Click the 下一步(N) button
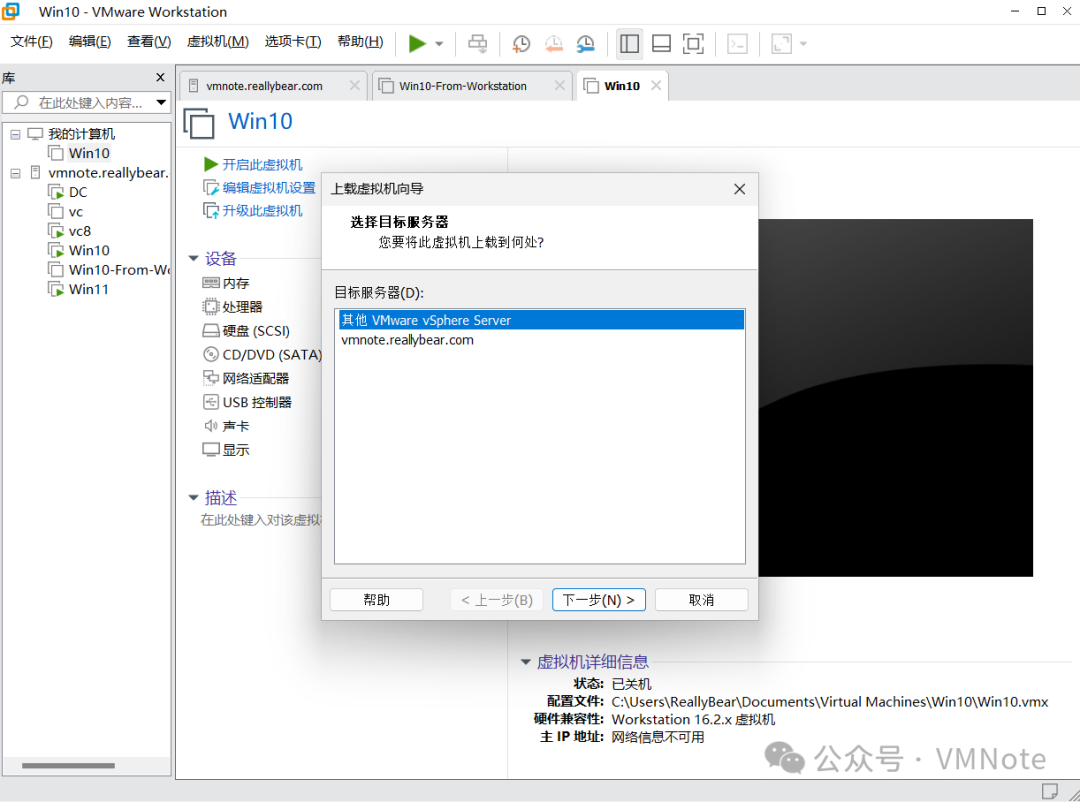This screenshot has height=802, width=1080. [599, 599]
